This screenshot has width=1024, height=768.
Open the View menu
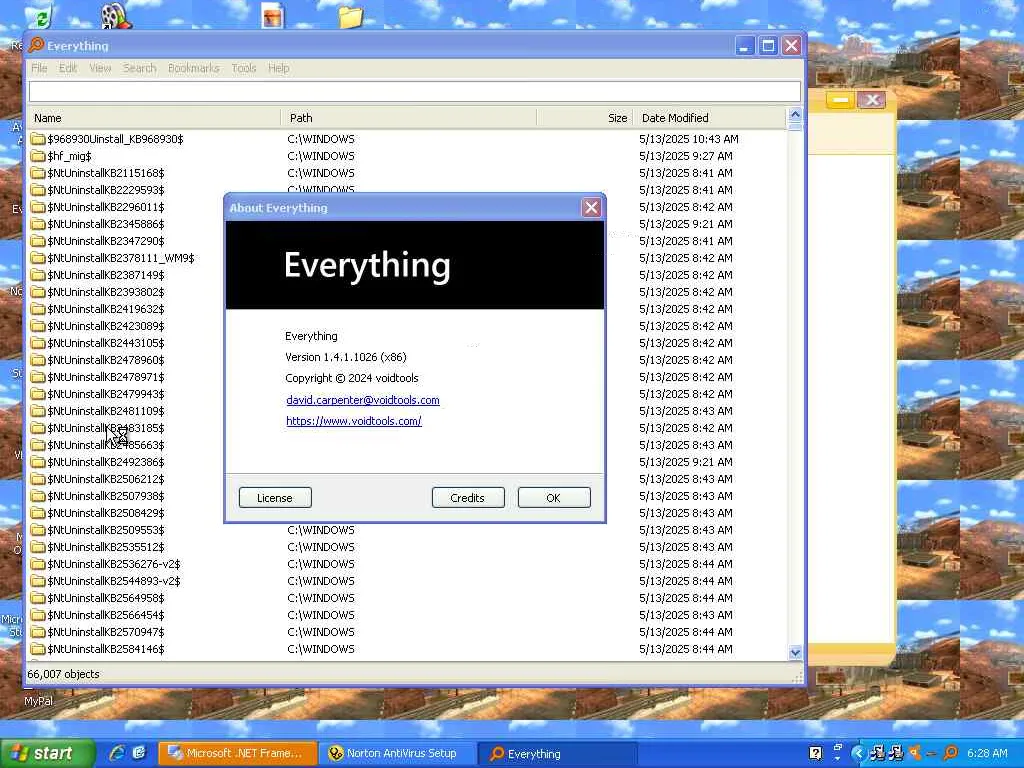[100, 68]
